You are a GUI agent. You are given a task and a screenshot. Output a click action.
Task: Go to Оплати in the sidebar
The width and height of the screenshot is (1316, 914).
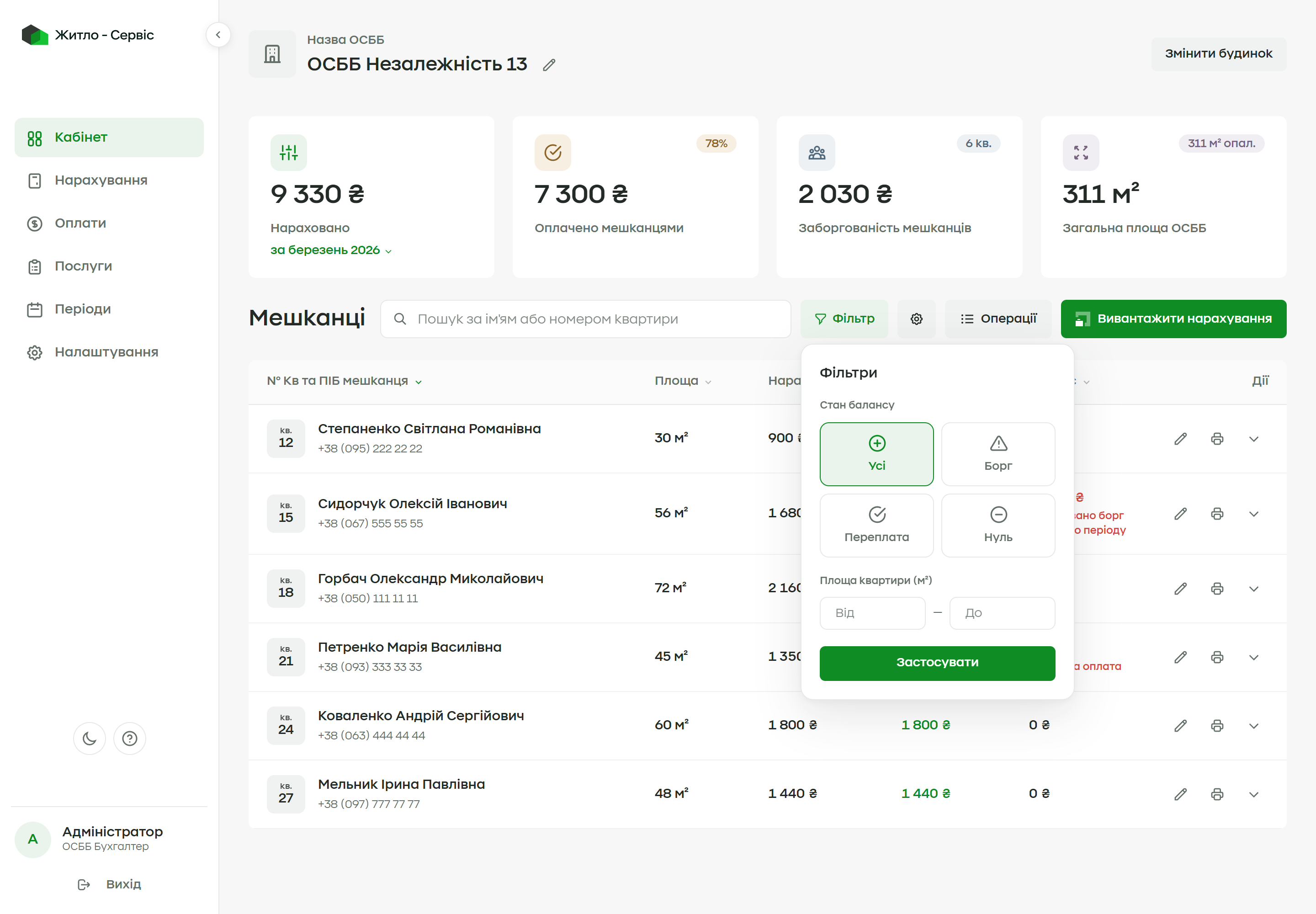[x=109, y=223]
